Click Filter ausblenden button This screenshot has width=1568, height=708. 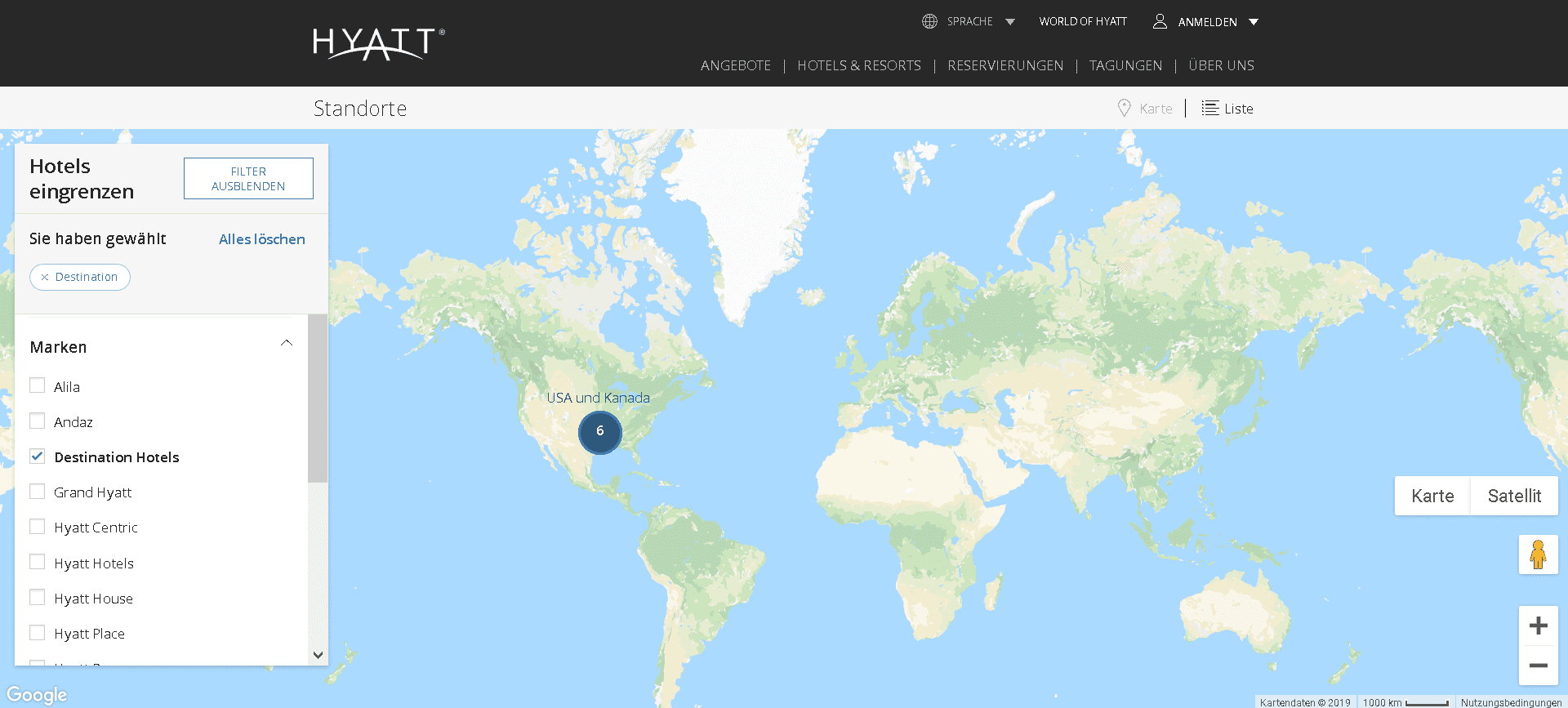248,178
